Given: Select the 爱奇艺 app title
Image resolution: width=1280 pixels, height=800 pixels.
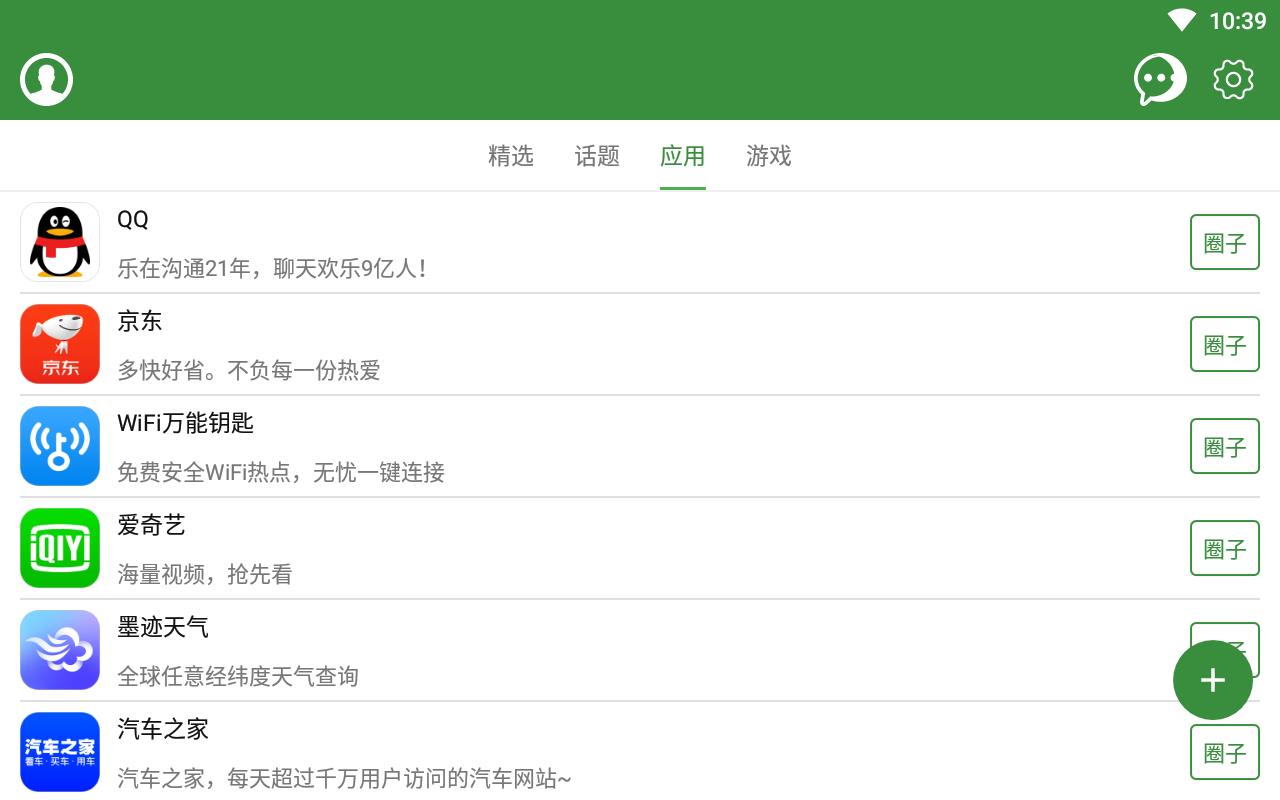Looking at the screenshot, I should tap(151, 525).
